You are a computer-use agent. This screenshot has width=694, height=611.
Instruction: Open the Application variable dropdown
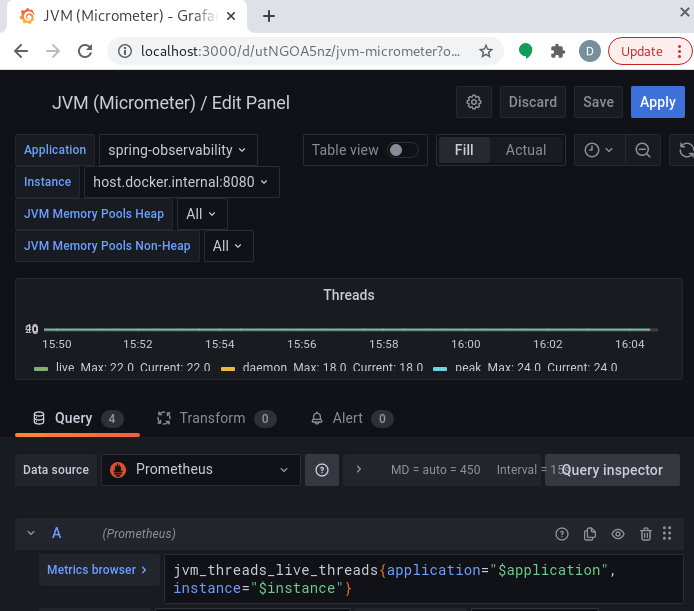pos(178,150)
